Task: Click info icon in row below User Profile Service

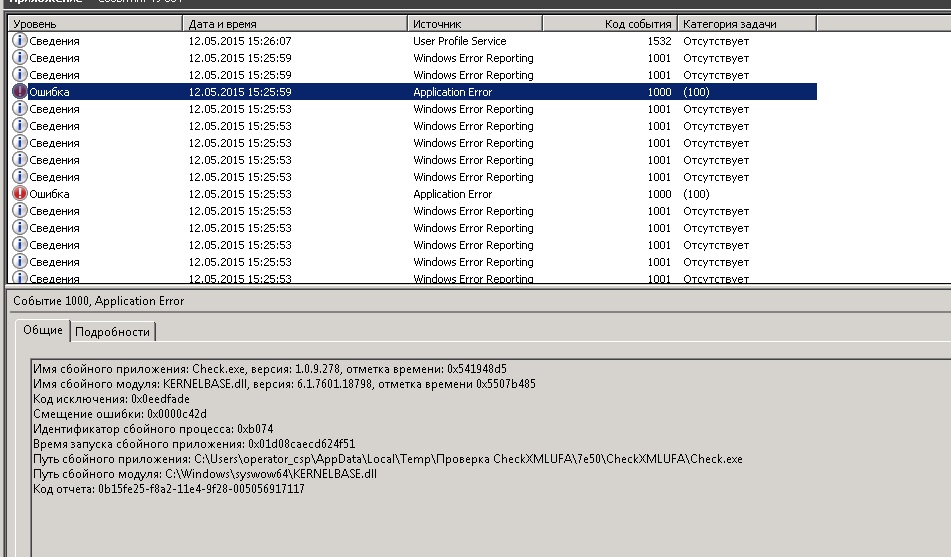Action: click(x=20, y=58)
